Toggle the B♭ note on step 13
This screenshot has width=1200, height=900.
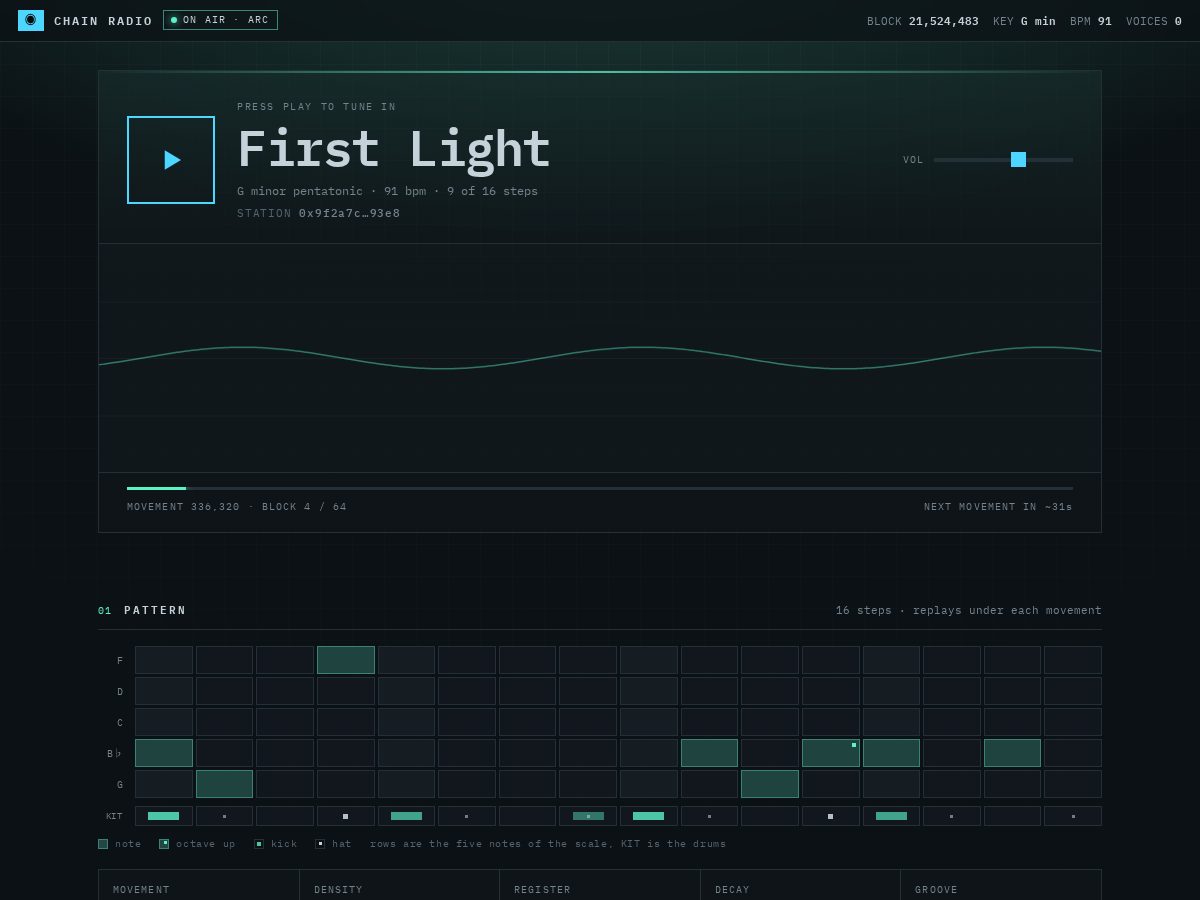(x=892, y=753)
